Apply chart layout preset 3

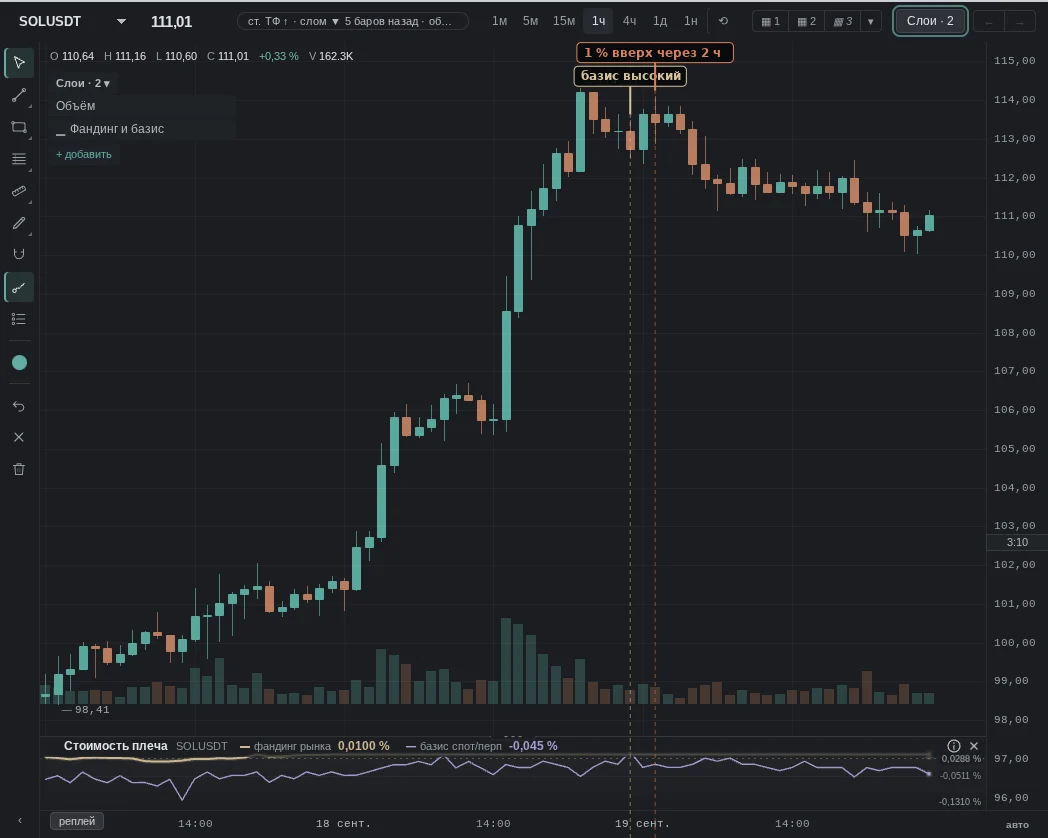843,21
